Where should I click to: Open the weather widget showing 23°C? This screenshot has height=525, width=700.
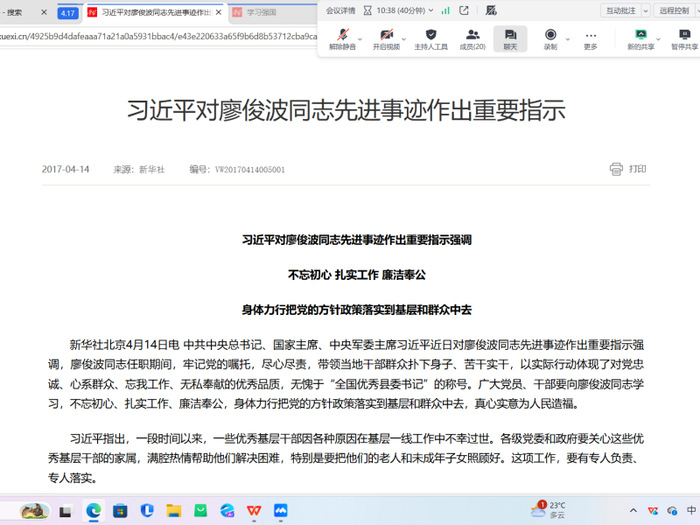550,510
